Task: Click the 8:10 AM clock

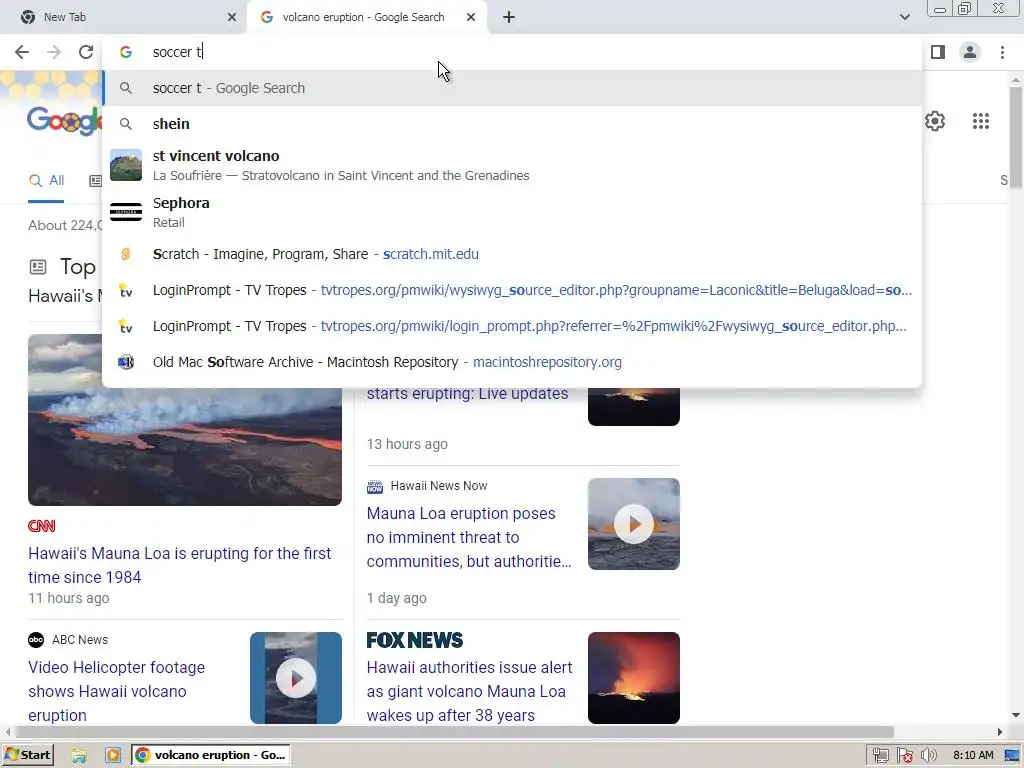Action: click(973, 756)
